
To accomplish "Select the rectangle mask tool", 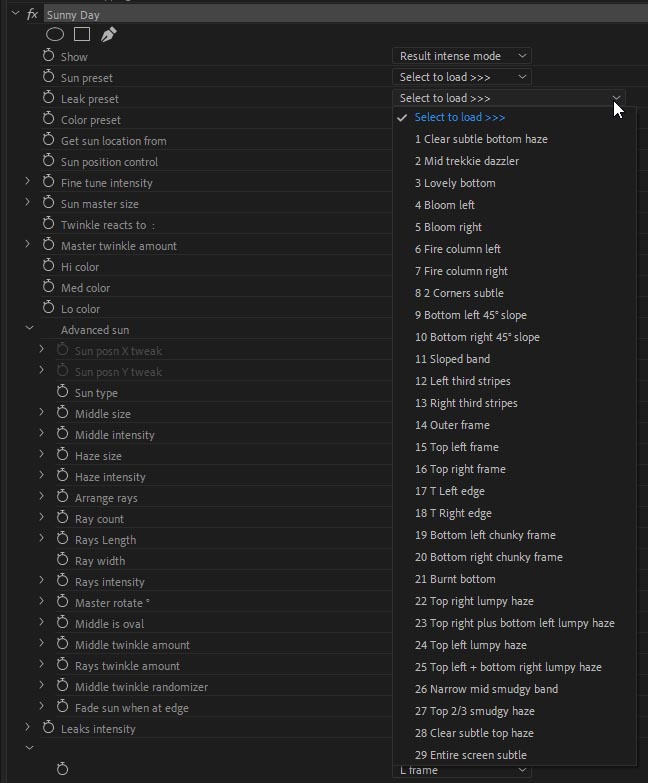I will tap(82, 35).
